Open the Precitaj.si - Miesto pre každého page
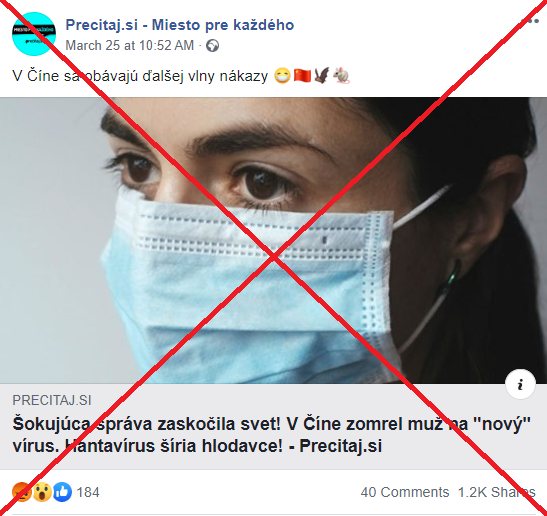 pyautogui.click(x=180, y=25)
